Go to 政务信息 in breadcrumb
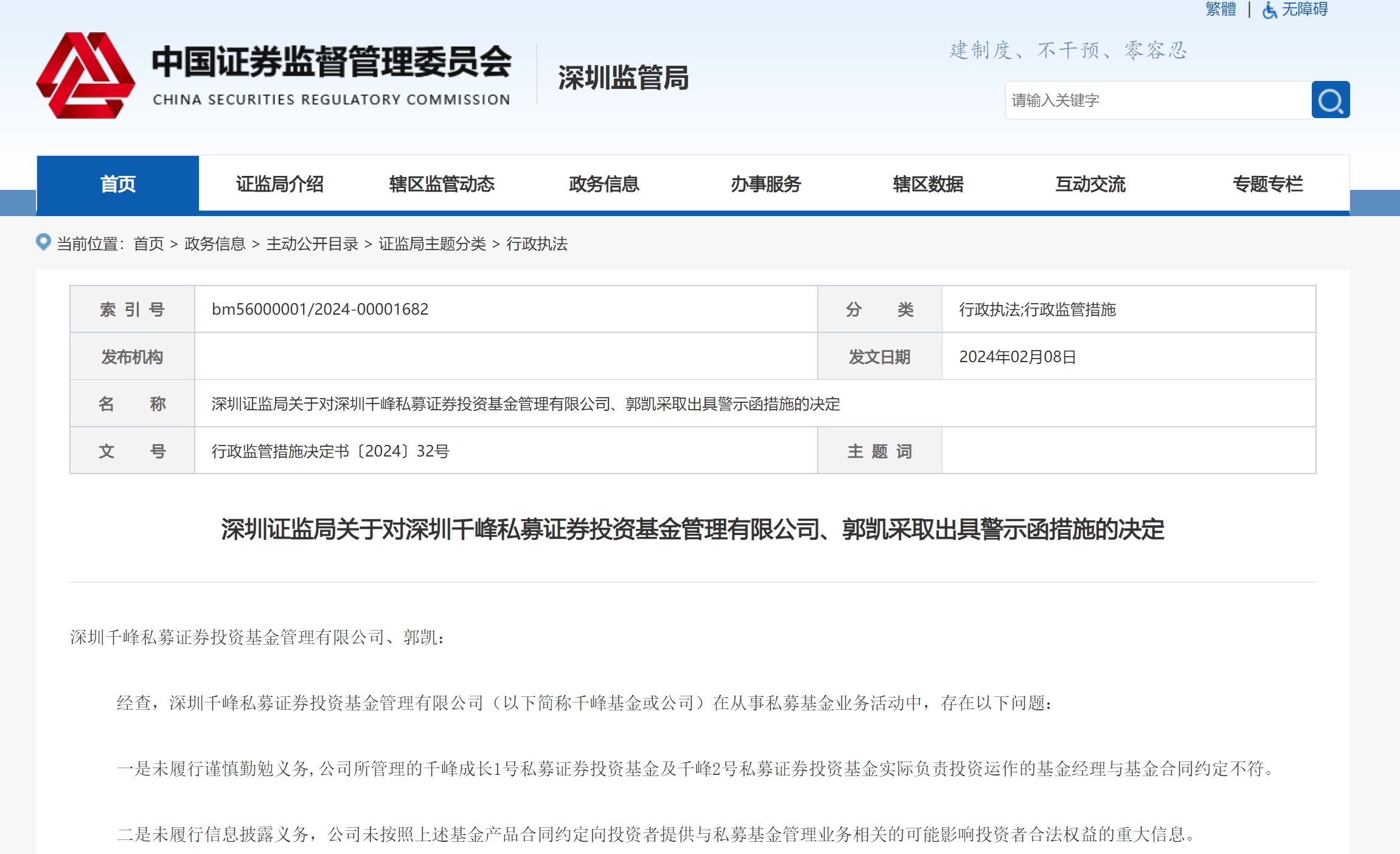Screen dimensions: 1400x854 [215, 243]
